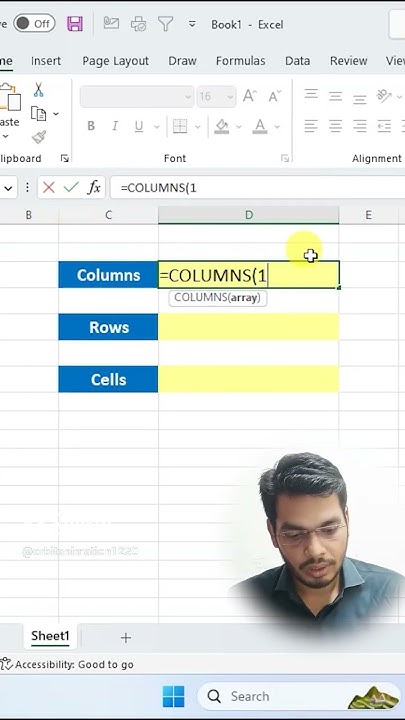This screenshot has height=720, width=405.
Task: Click the Print Preview toolbar icon
Action: [x=138, y=23]
